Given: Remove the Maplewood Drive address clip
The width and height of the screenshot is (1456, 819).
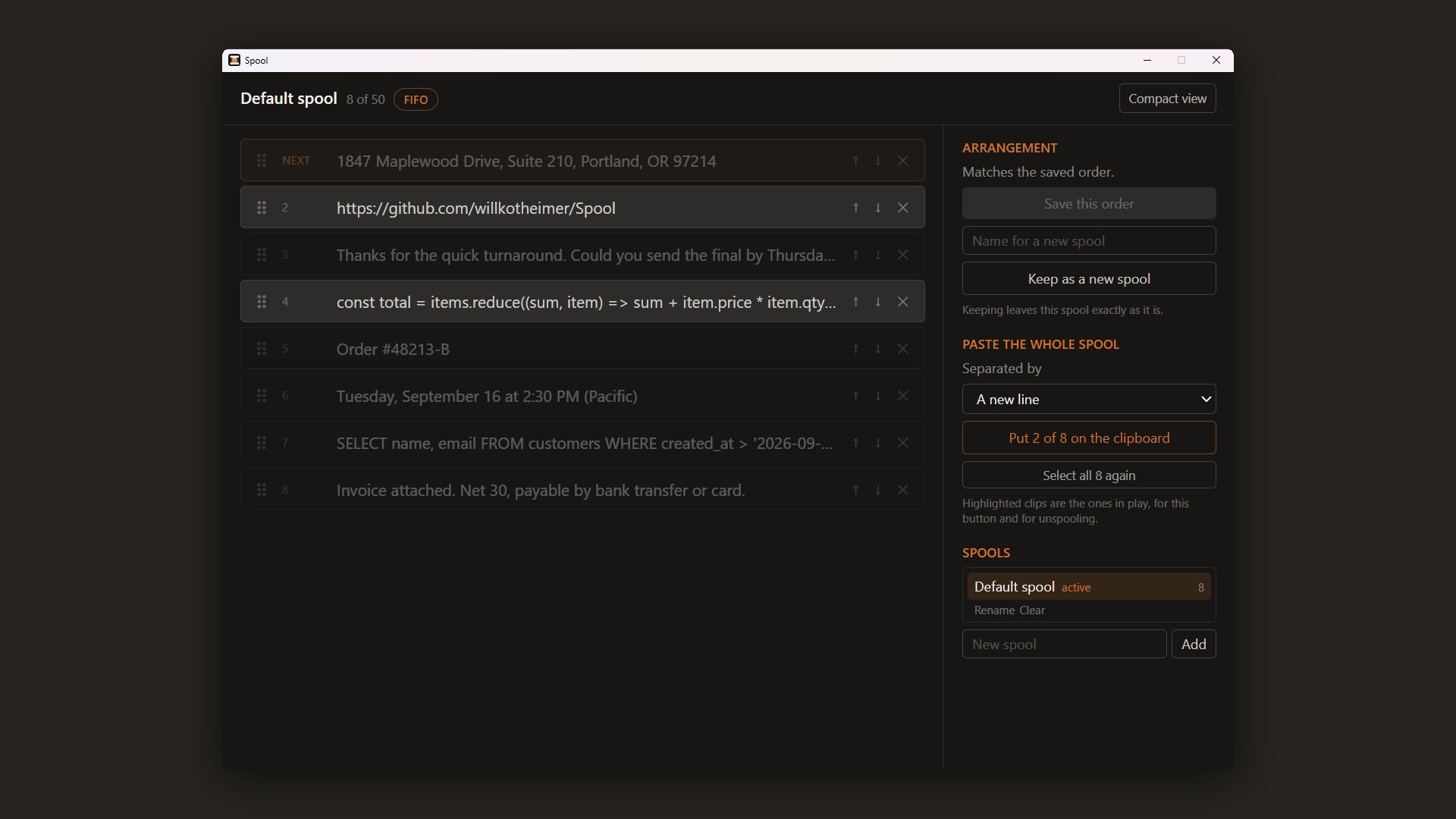Looking at the screenshot, I should point(903,161).
